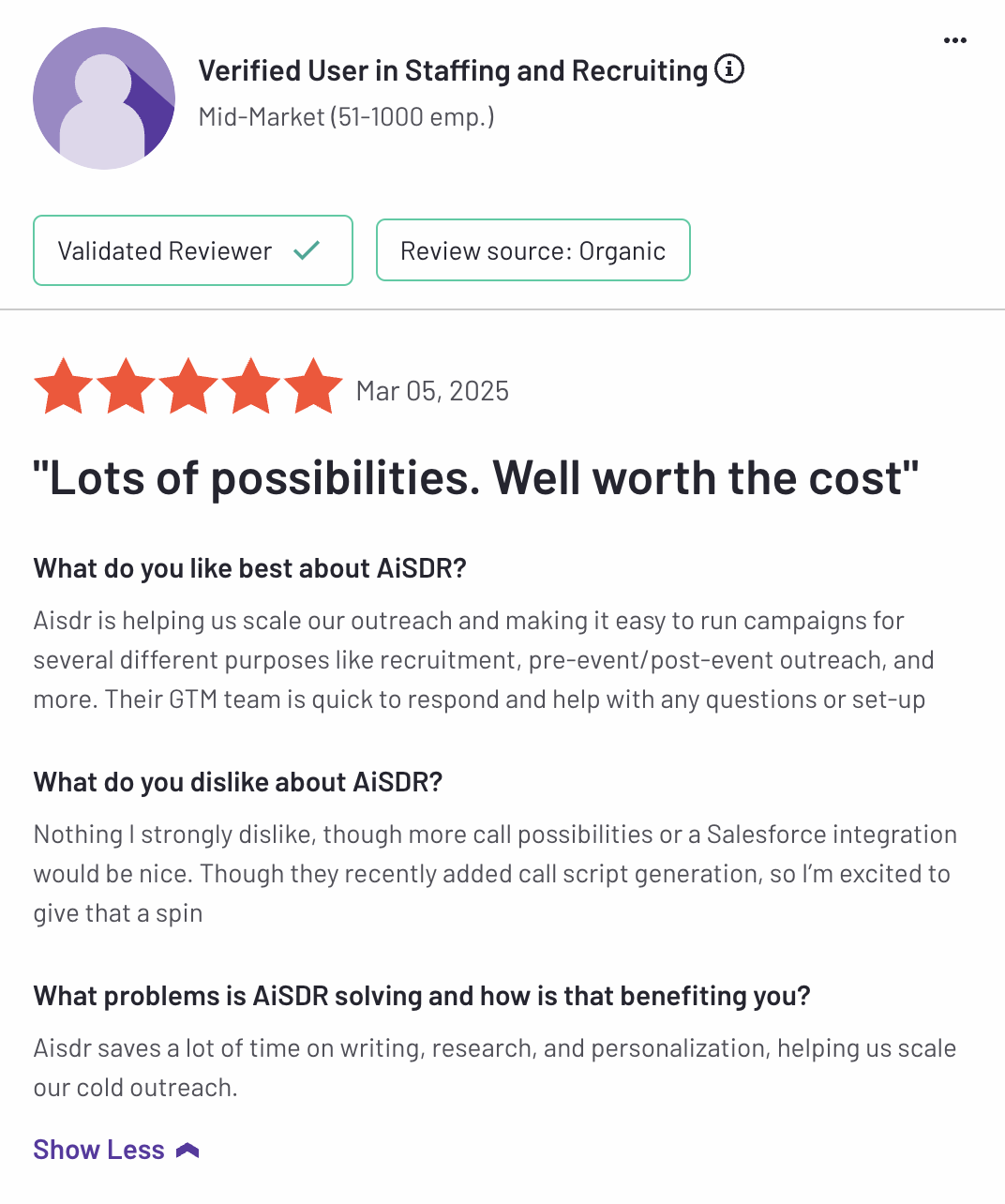Screen dimensions: 1005x1204
Task: Click the "What problems is AiSDR solving" heading
Action: click(x=421, y=996)
